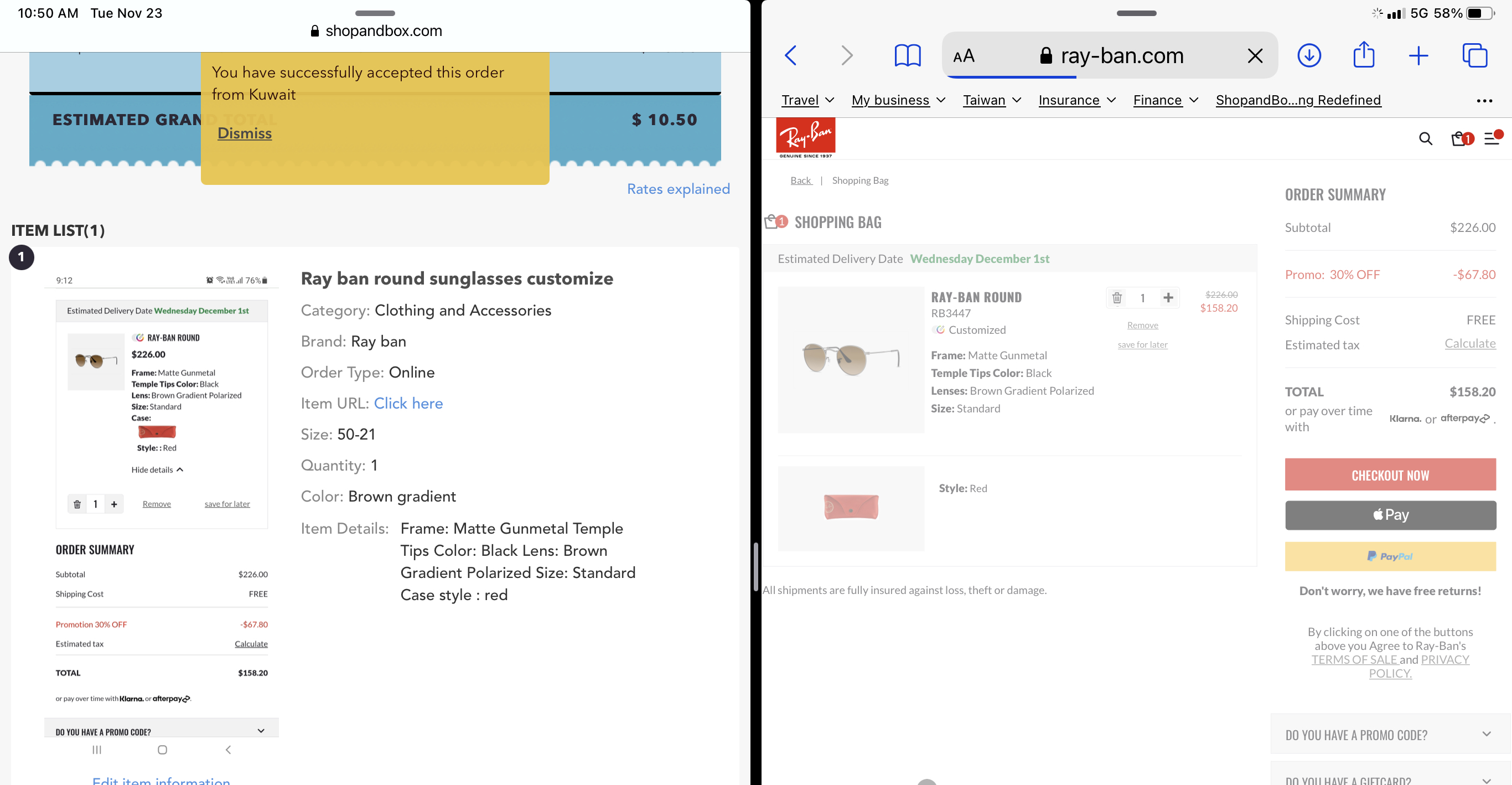The height and width of the screenshot is (785, 1512).
Task: Open the share sheet icon
Action: [x=1363, y=56]
